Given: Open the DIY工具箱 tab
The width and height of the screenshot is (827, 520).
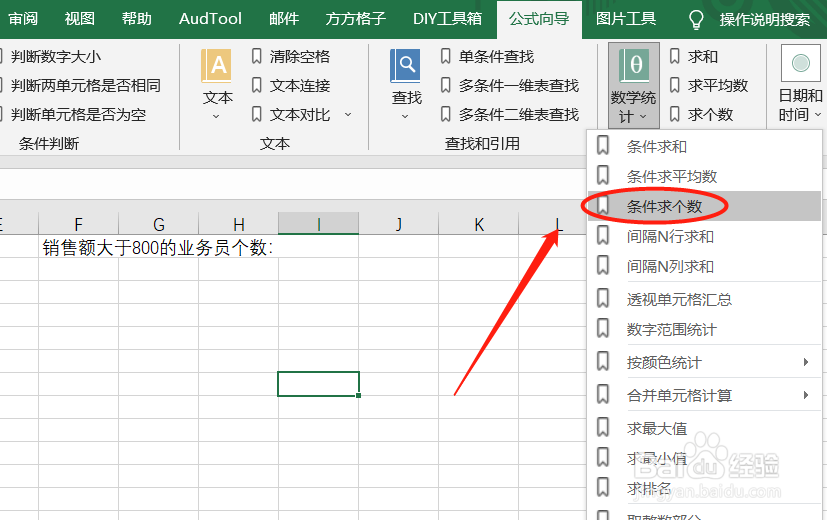Looking at the screenshot, I should click(x=447, y=19).
